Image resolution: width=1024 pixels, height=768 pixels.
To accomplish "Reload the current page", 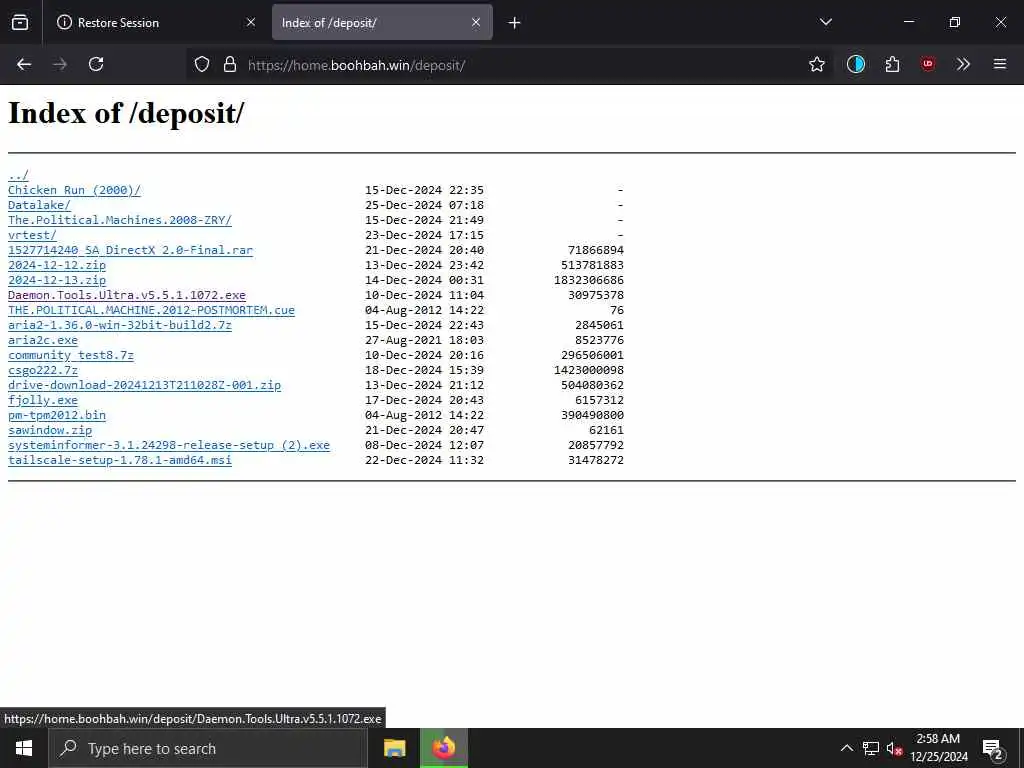I will pyautogui.click(x=96, y=64).
